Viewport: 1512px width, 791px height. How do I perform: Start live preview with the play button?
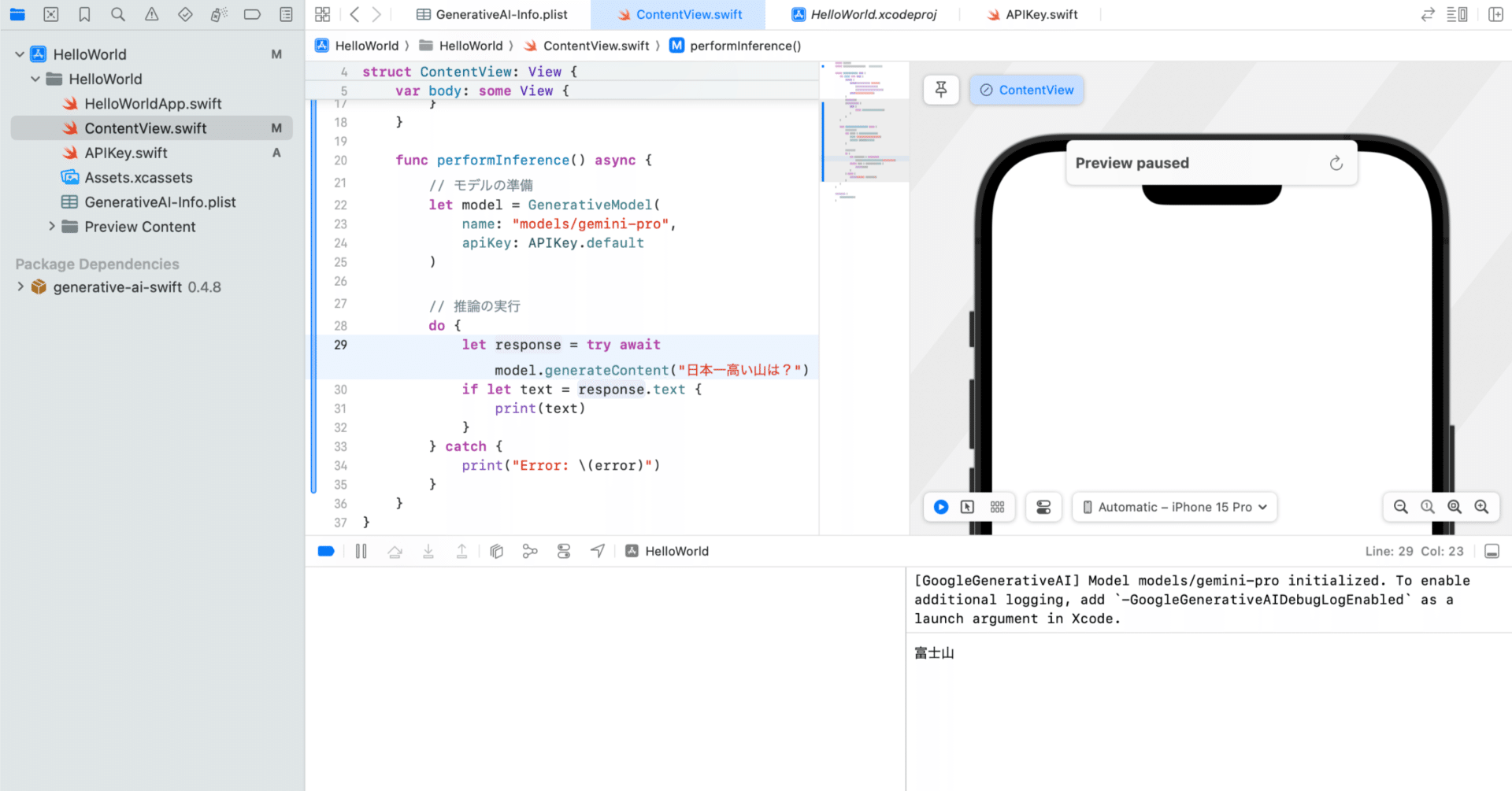coord(940,507)
